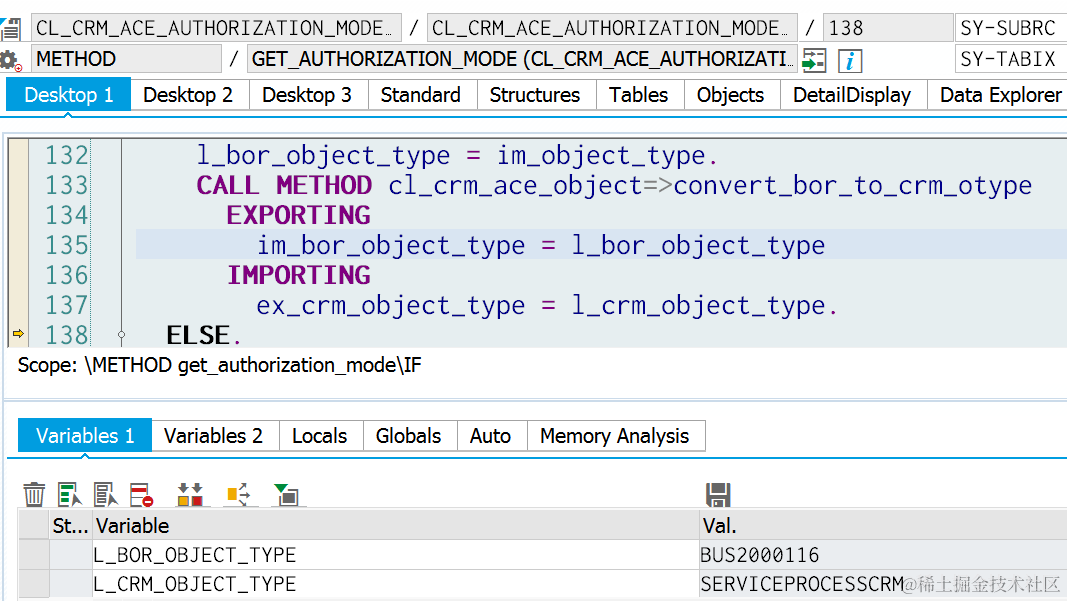Click the value SERVICEPROCESSCRM
Viewport: 1067px width, 601px height.
click(802, 584)
